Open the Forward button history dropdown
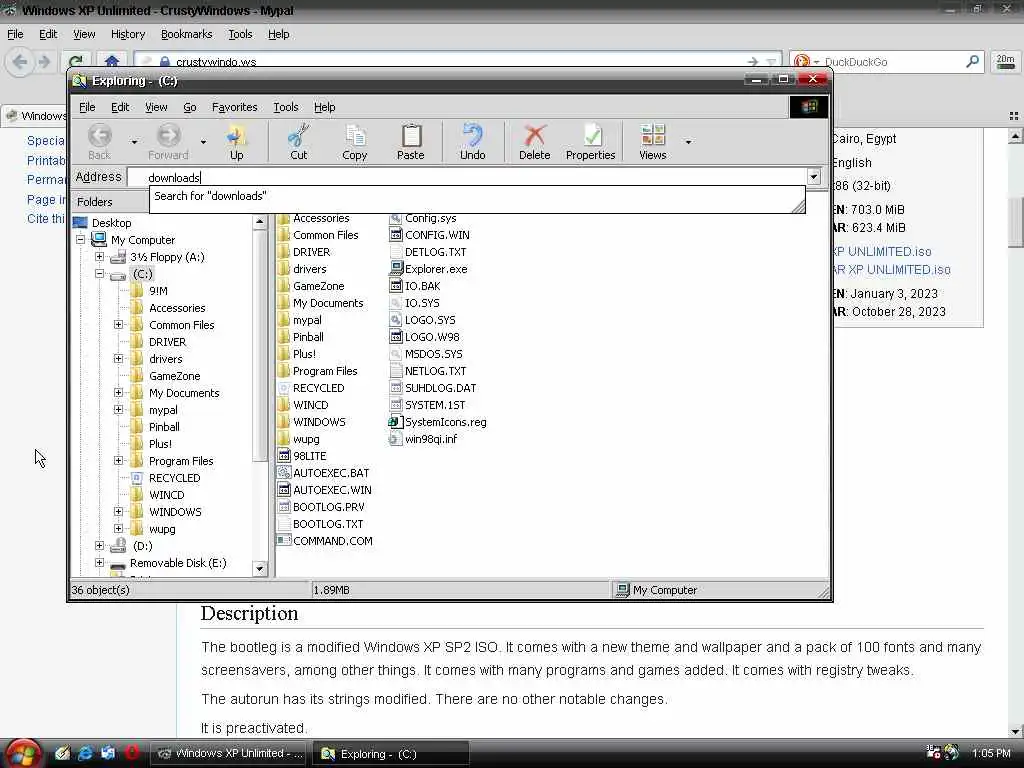The height and width of the screenshot is (768, 1024). point(203,142)
